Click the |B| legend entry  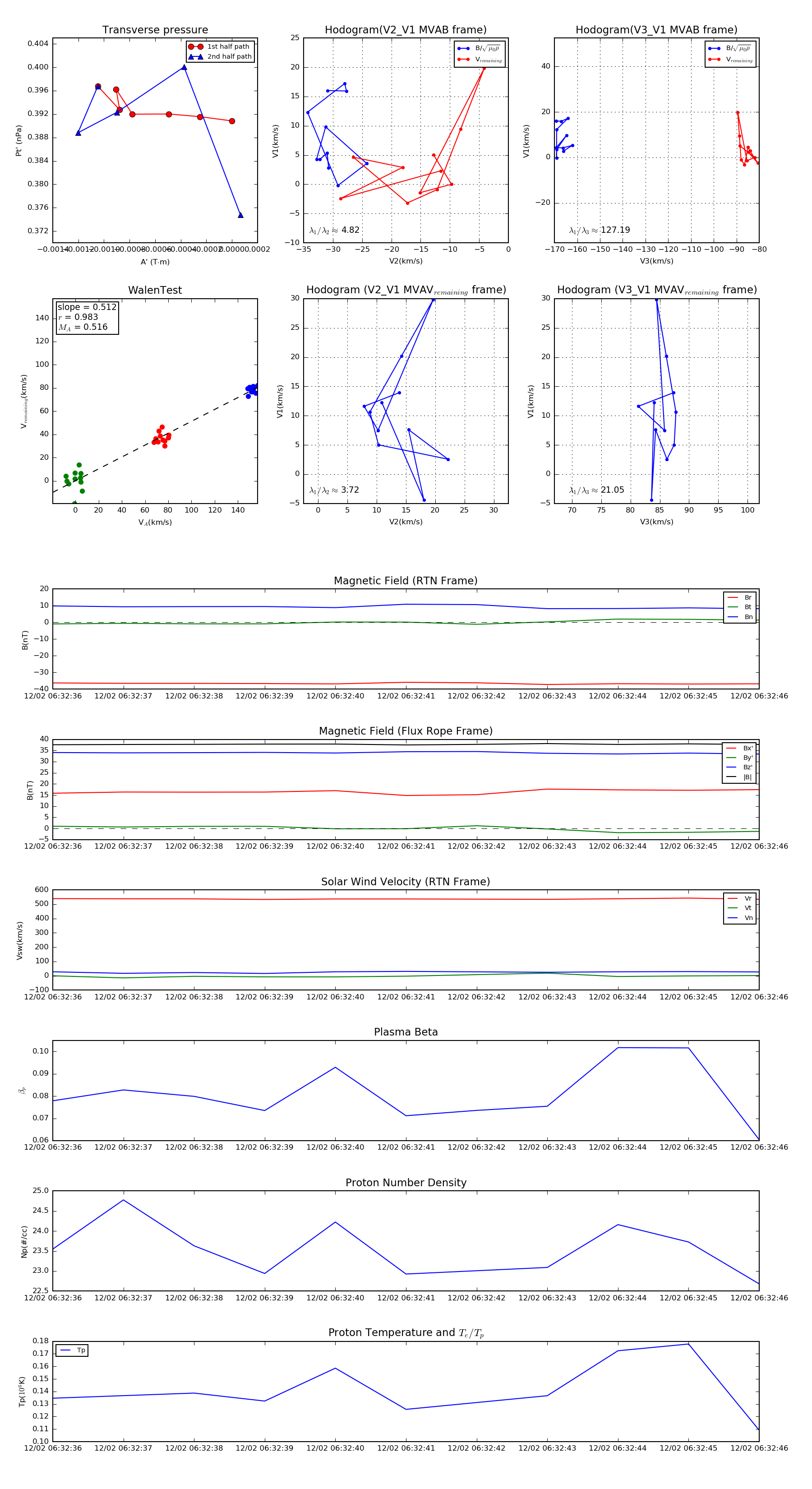click(x=739, y=777)
